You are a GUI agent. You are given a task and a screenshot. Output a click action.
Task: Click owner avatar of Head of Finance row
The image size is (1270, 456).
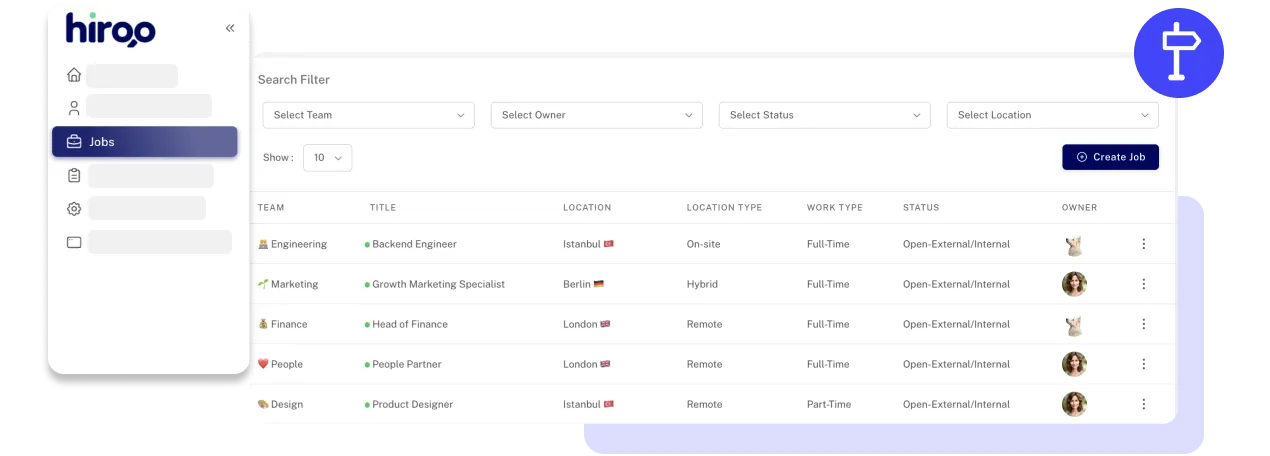(x=1074, y=324)
